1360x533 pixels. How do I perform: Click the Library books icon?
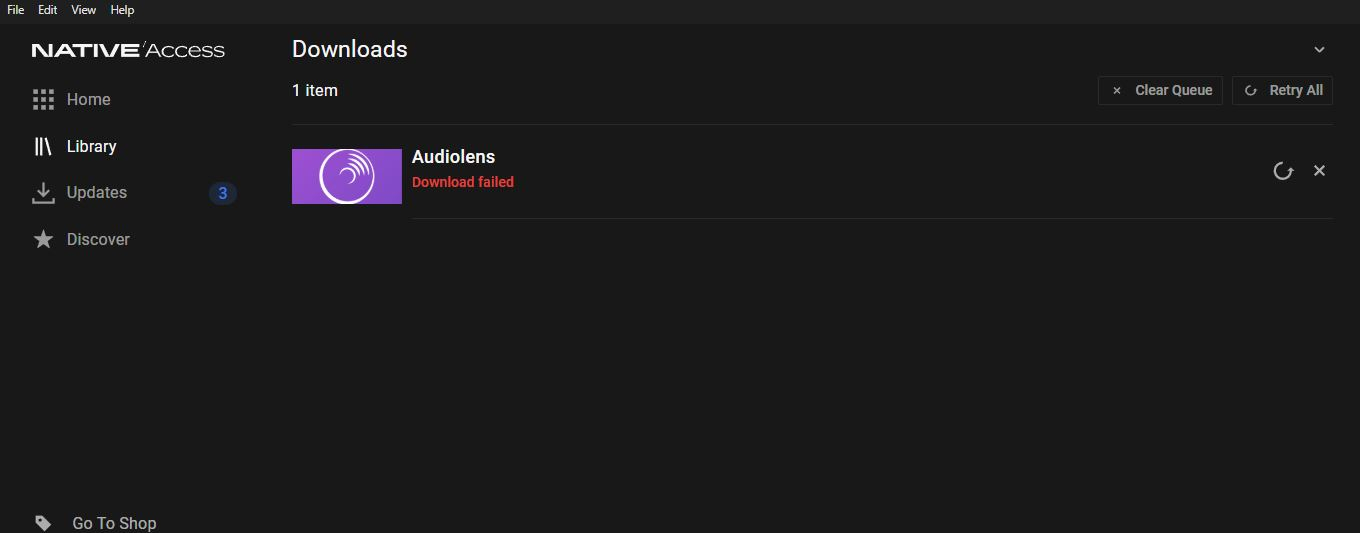[x=43, y=146]
